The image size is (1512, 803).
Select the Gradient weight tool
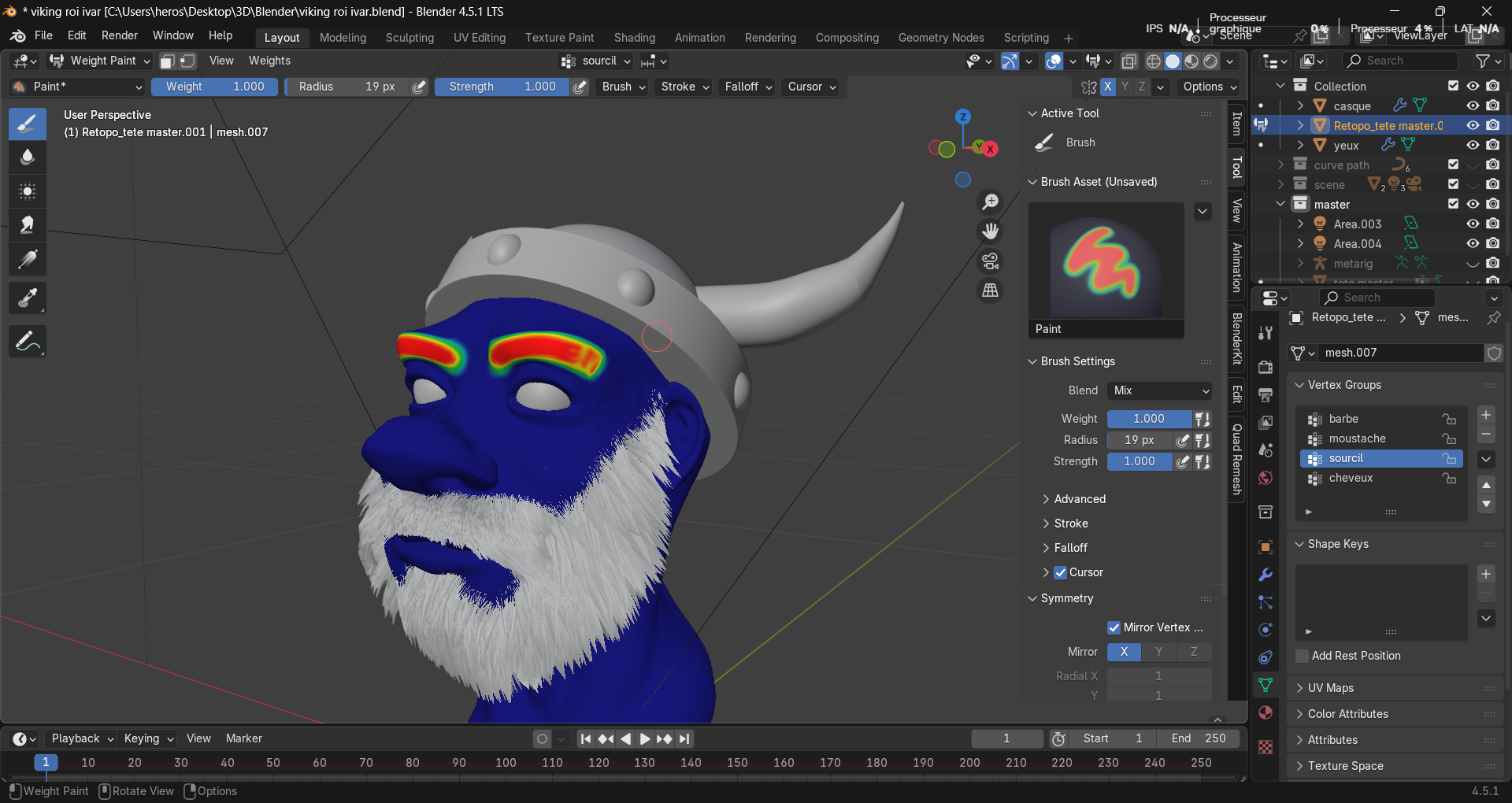[28, 260]
